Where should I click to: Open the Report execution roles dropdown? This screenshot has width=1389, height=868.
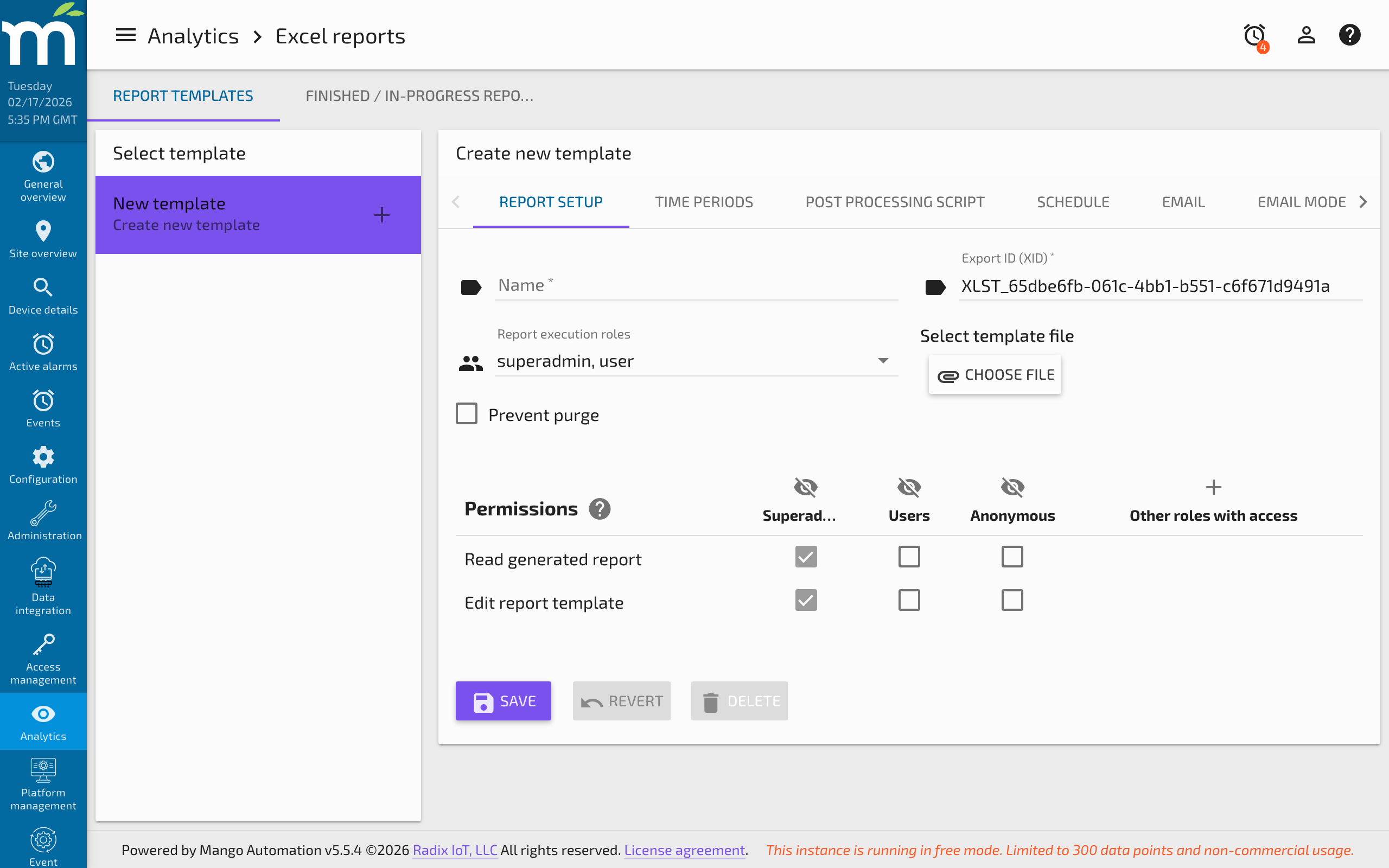[x=883, y=361]
